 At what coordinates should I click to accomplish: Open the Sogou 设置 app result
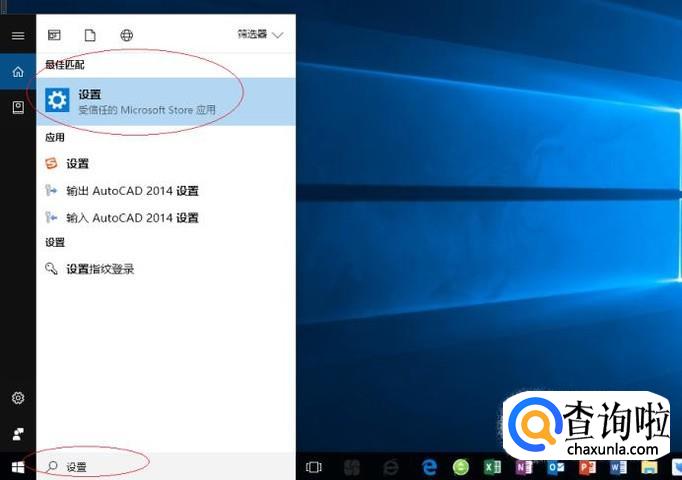(x=166, y=163)
